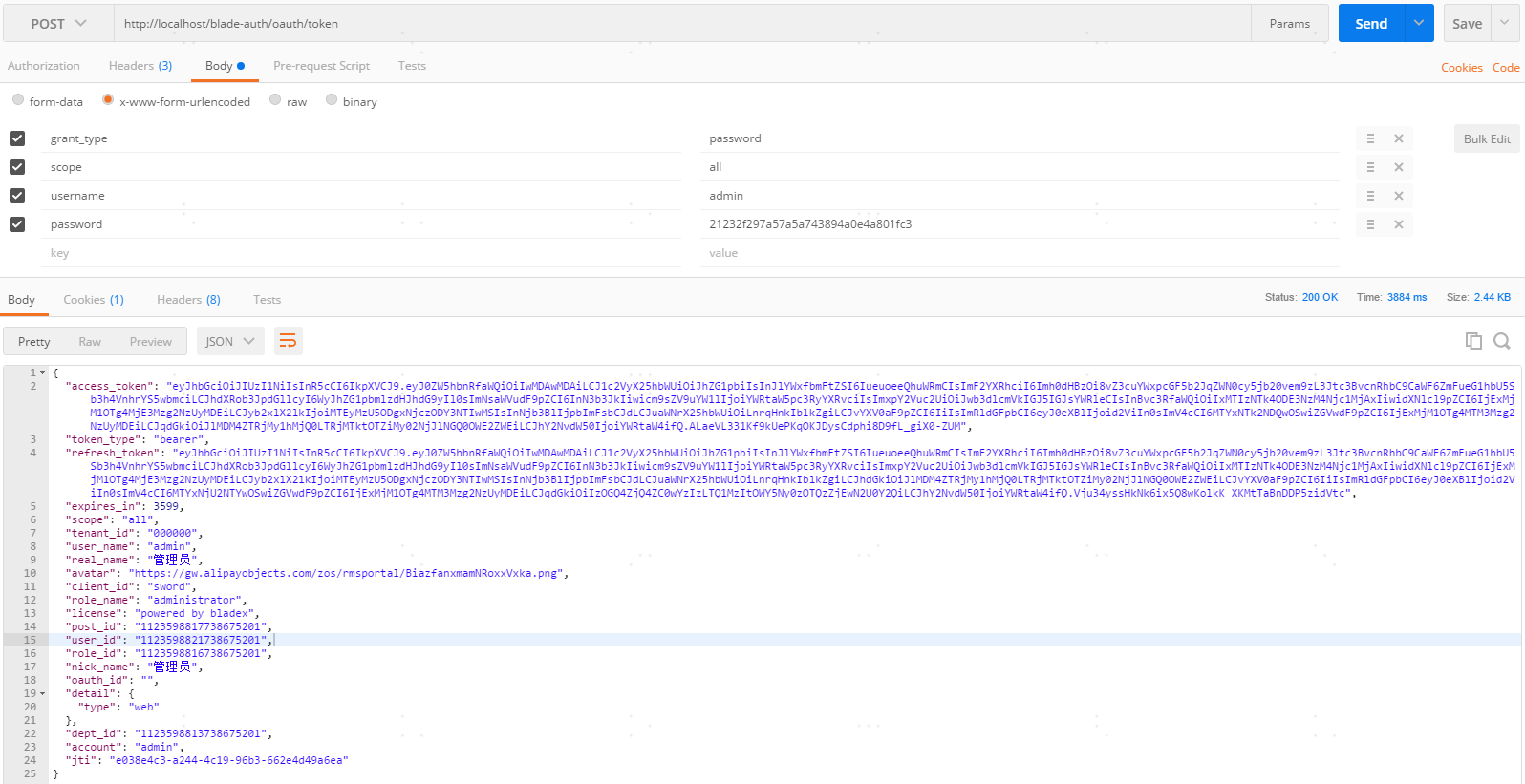Open Bulk Edit mode
Viewport: 1525px width, 784px height.
(x=1487, y=138)
